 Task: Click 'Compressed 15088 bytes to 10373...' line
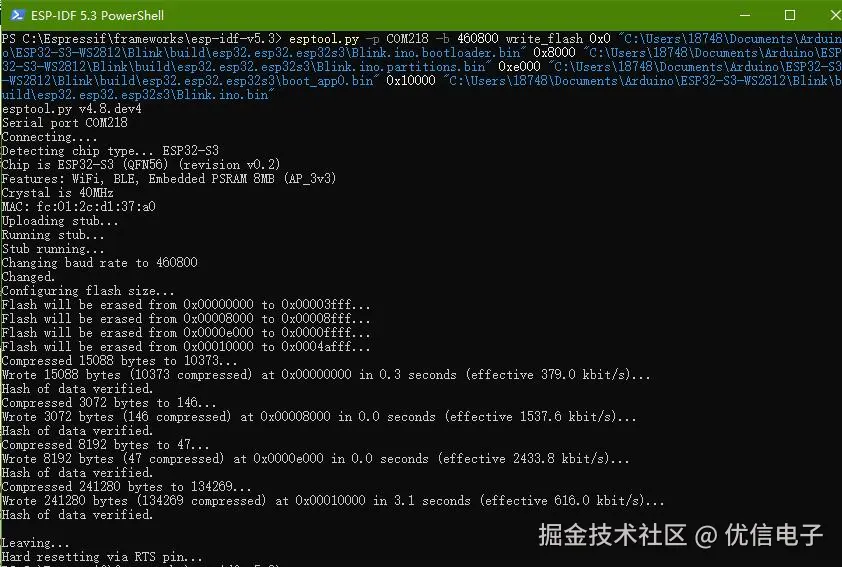point(119,361)
